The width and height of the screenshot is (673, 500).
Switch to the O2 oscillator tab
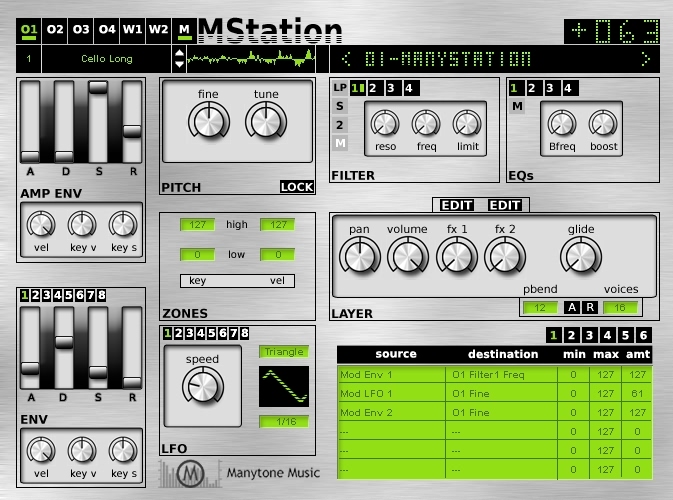tap(55, 29)
